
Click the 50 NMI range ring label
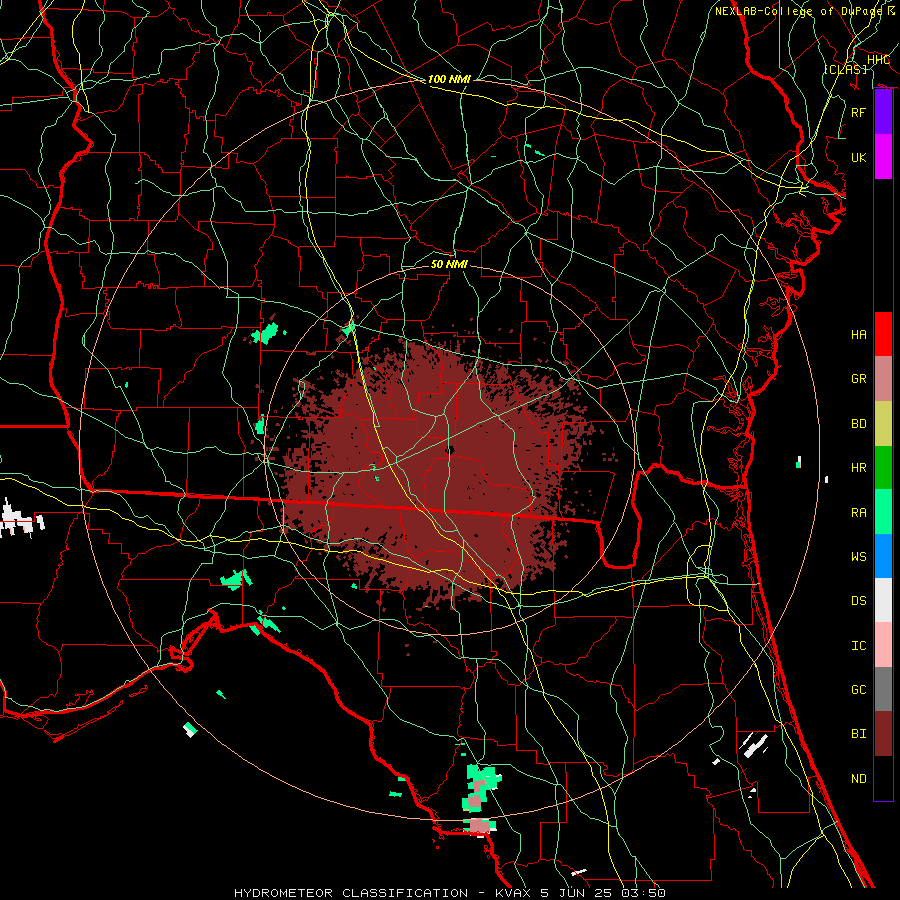(449, 264)
